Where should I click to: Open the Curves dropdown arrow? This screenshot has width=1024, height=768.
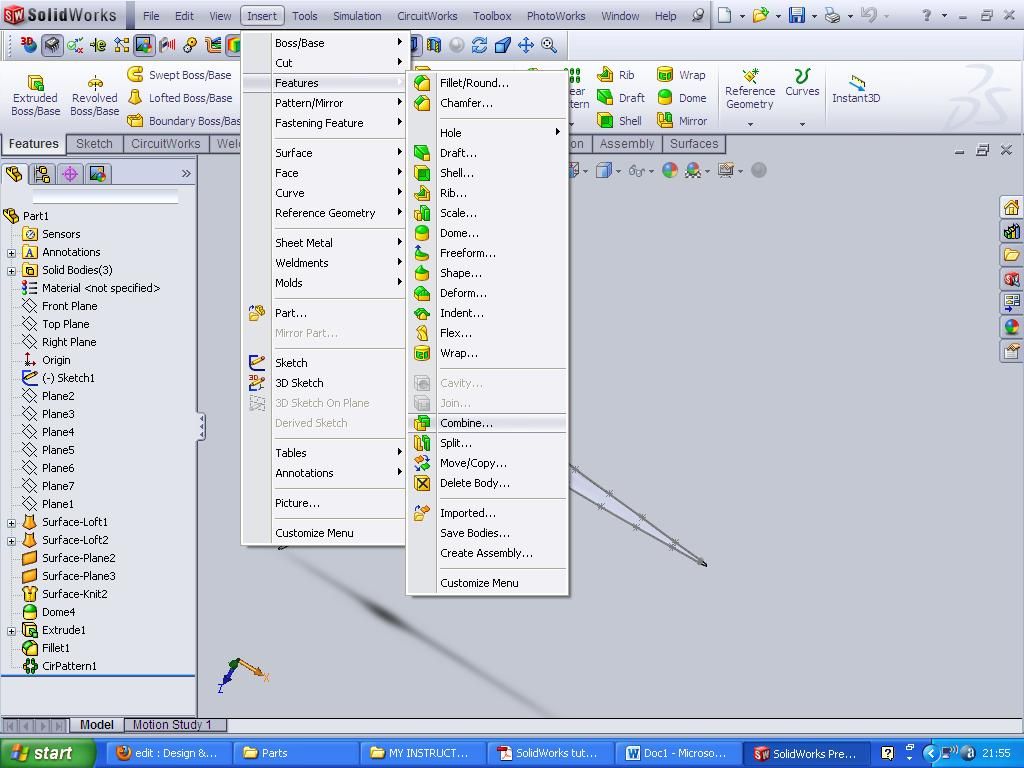tap(802, 124)
